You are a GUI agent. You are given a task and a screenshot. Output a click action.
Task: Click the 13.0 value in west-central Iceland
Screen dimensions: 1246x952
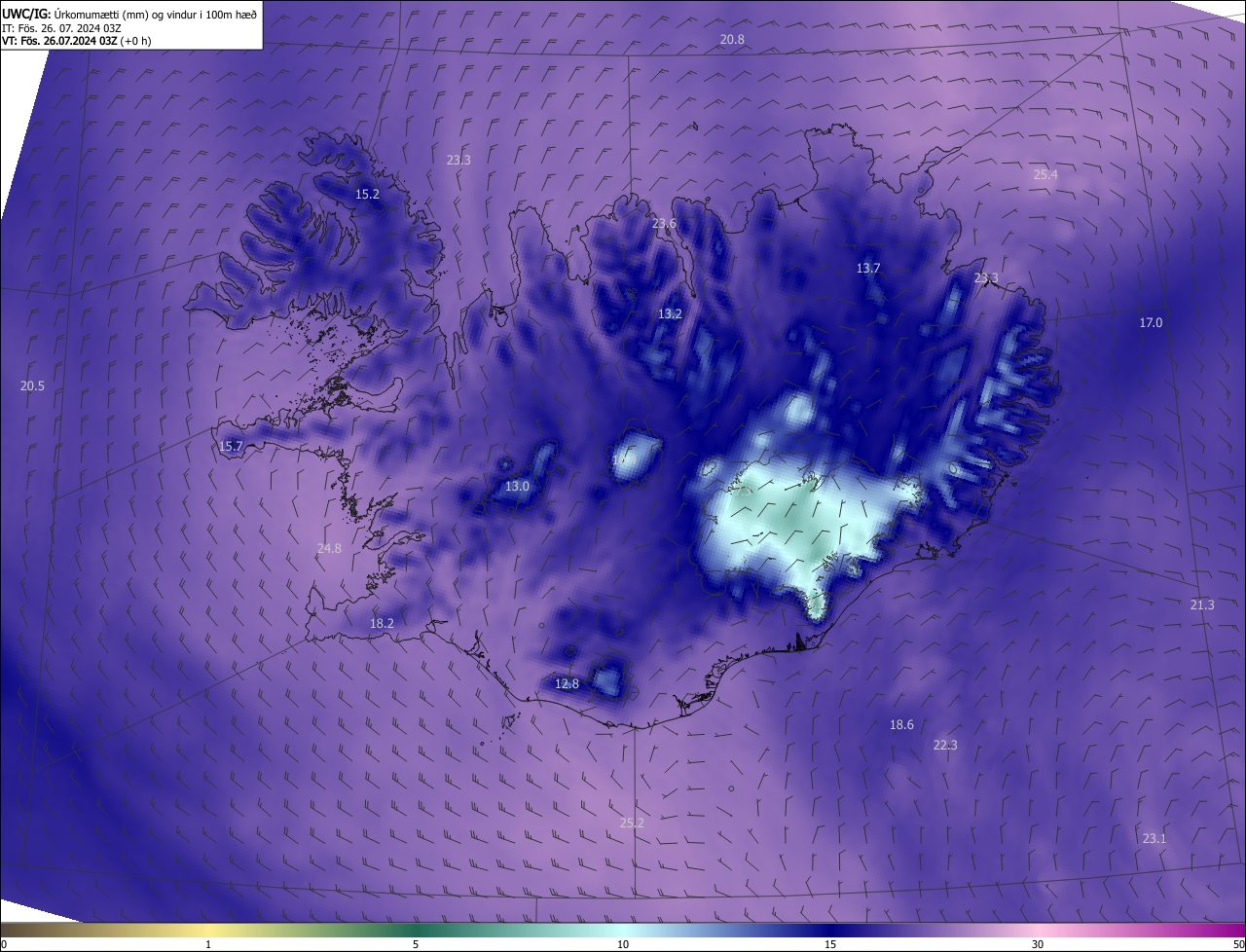pos(517,487)
